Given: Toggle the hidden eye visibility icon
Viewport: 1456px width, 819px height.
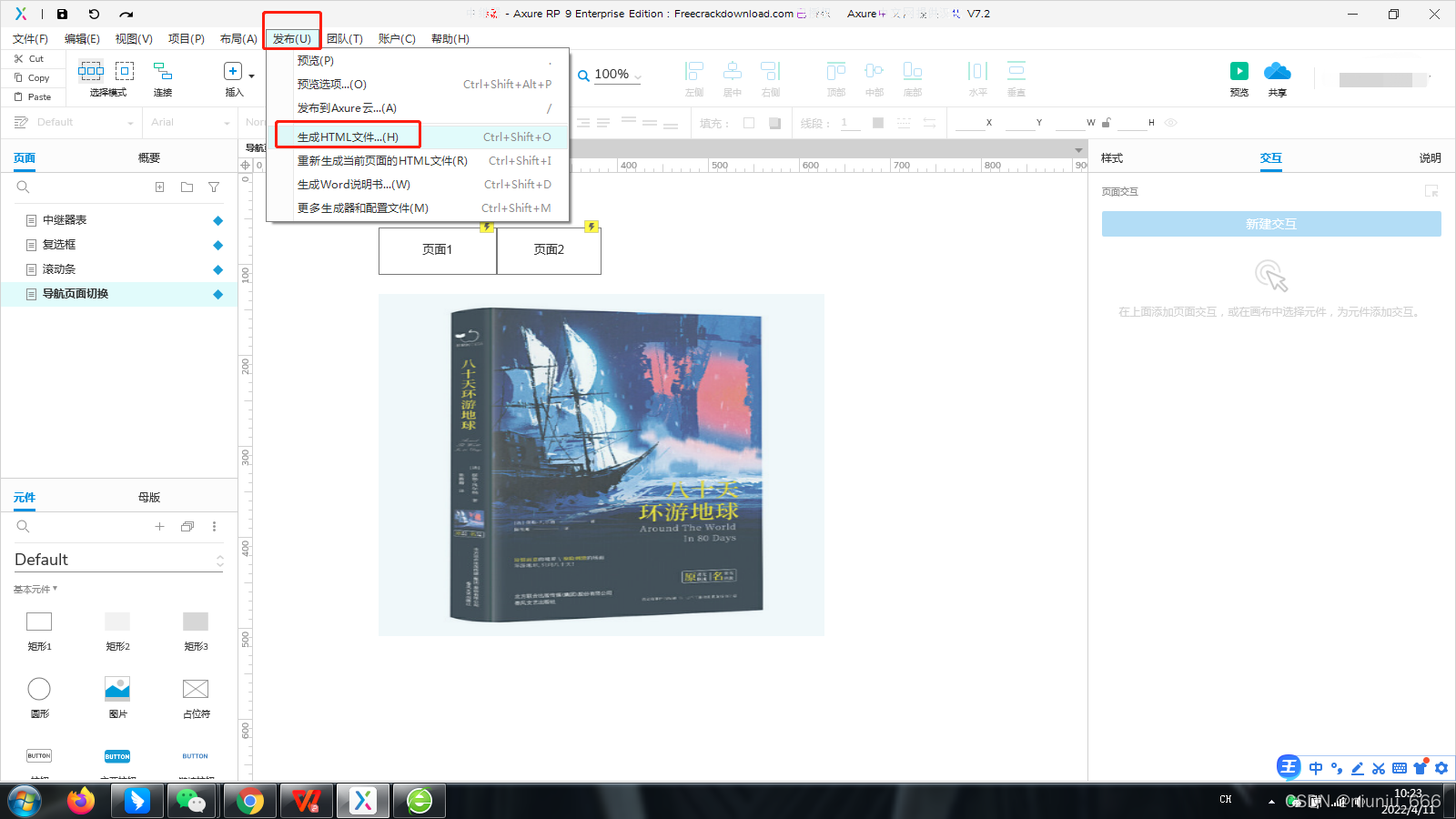Looking at the screenshot, I should pos(1171,123).
